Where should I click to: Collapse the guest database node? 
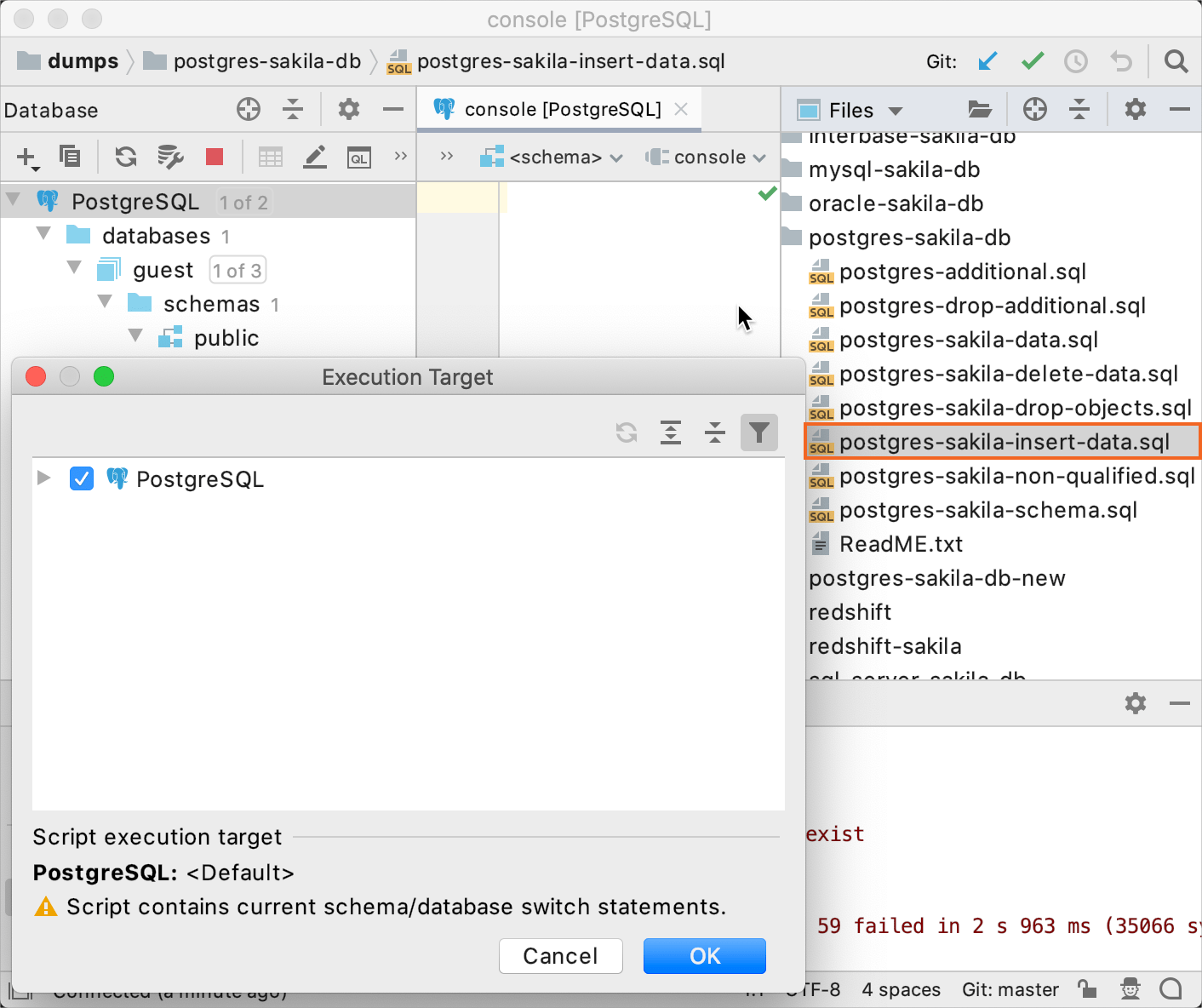point(74,268)
